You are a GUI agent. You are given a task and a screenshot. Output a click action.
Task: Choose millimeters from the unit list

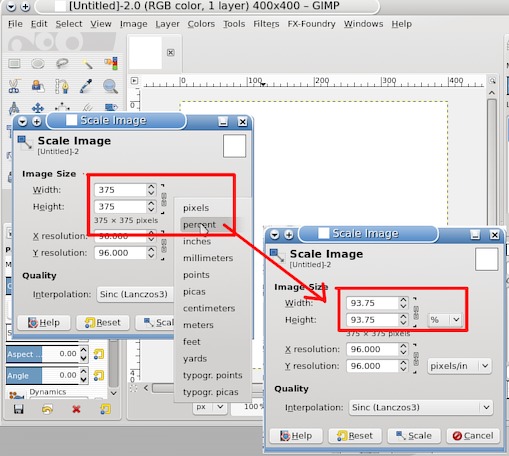[208, 258]
